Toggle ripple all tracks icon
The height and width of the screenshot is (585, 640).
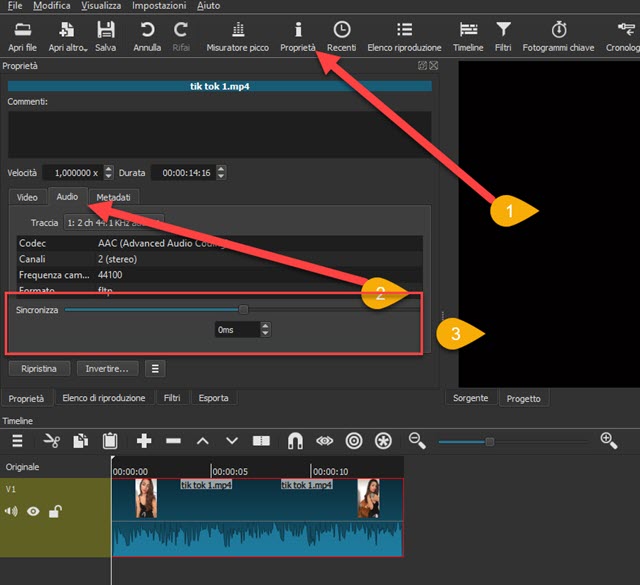click(x=383, y=441)
